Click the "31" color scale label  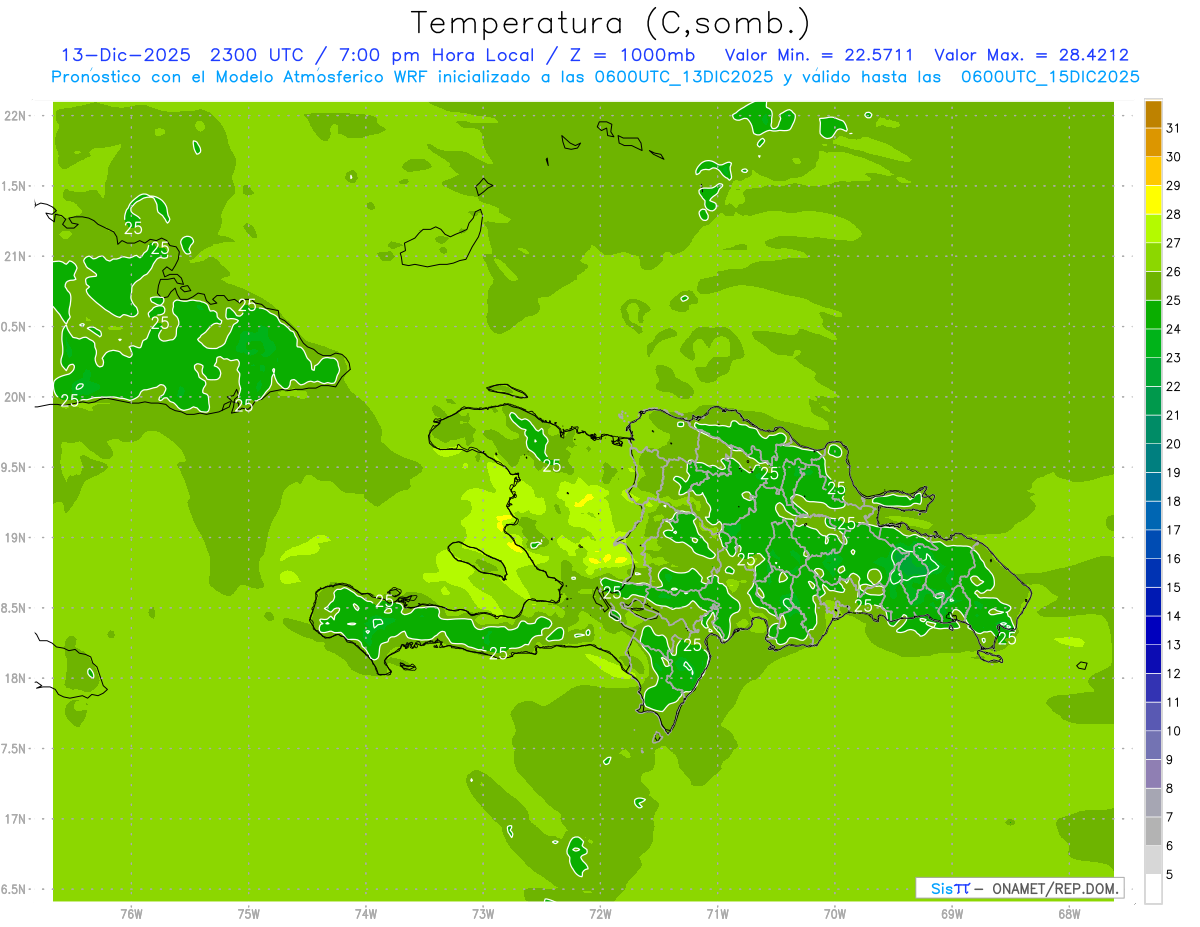pyautogui.click(x=1174, y=128)
